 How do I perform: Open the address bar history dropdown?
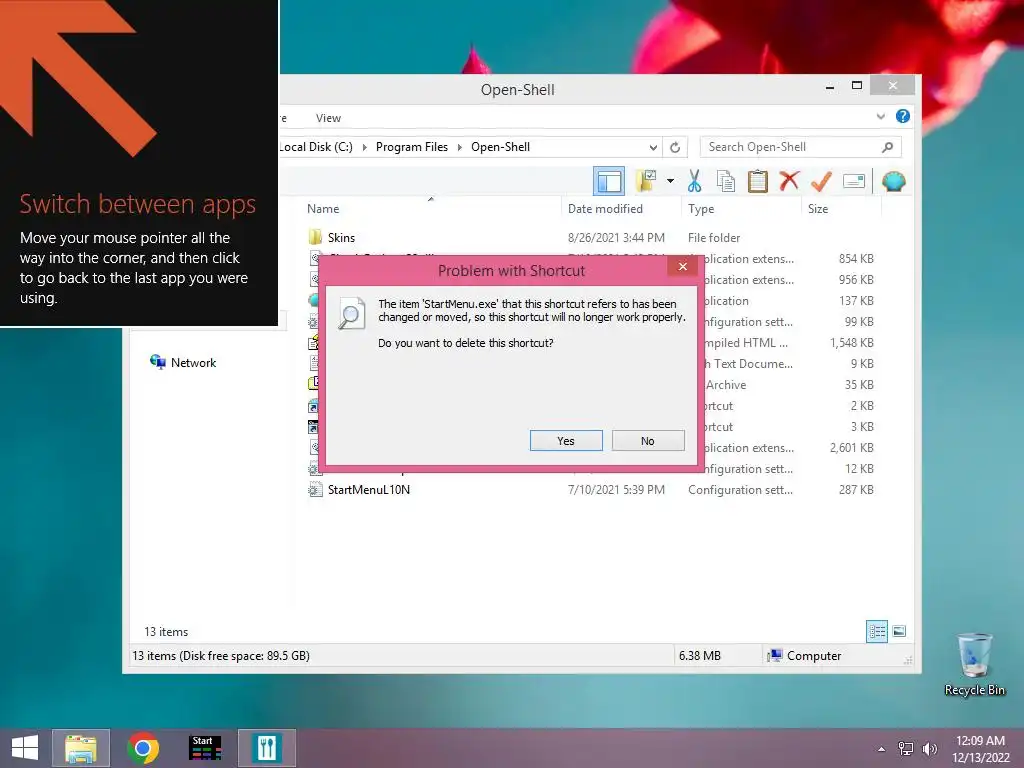click(x=653, y=148)
